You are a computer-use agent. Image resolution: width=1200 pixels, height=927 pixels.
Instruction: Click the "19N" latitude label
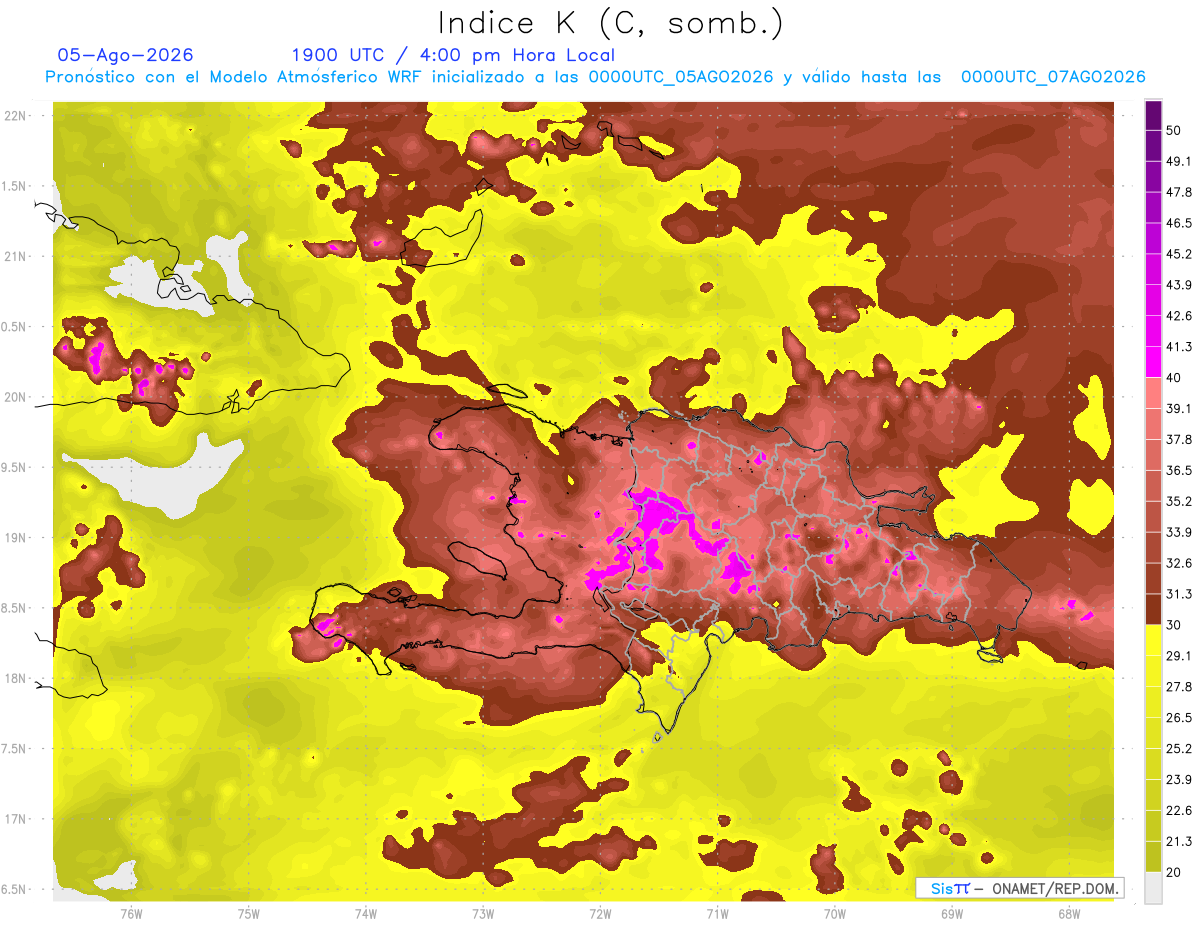point(17,538)
